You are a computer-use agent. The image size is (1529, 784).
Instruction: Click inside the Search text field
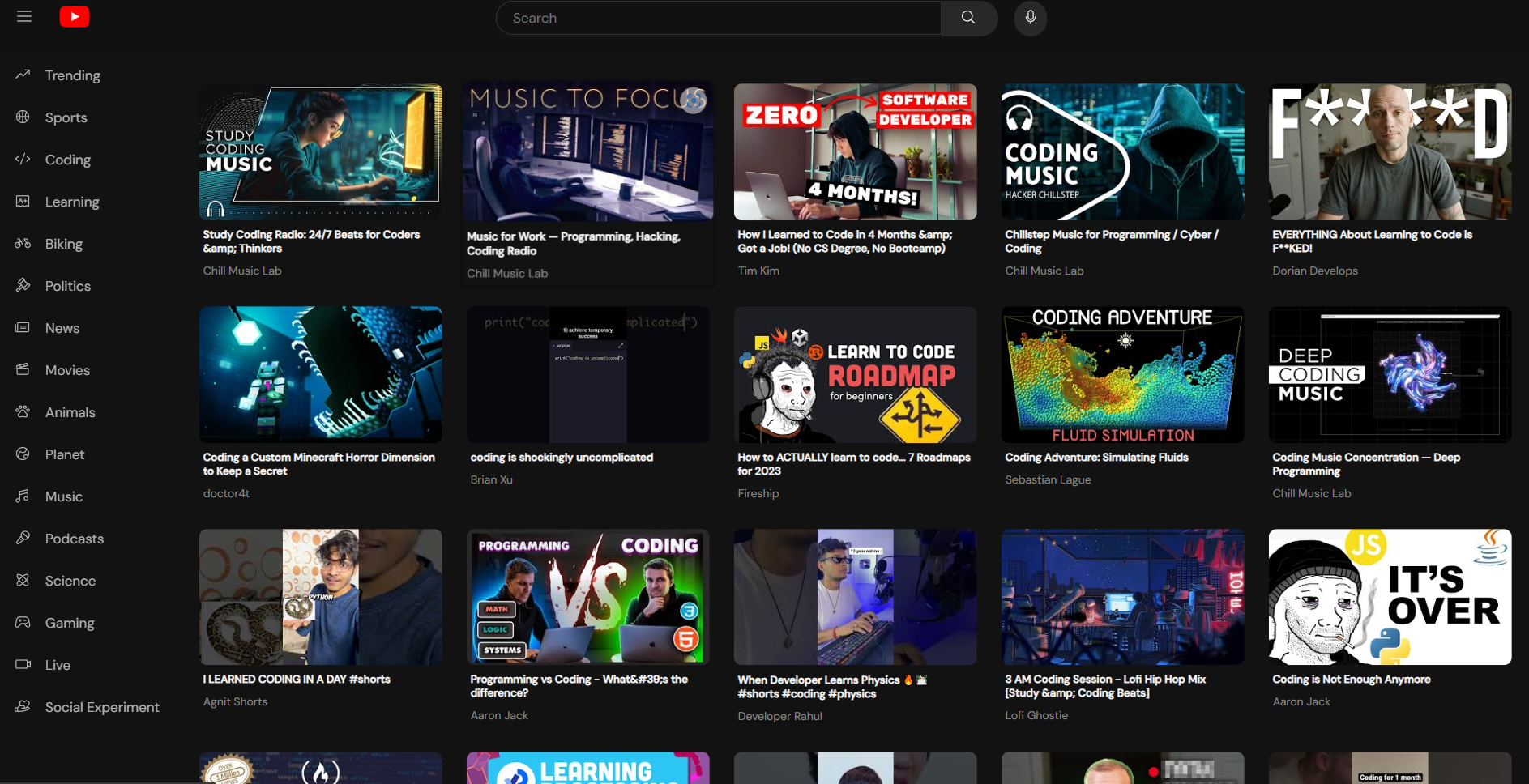point(718,18)
